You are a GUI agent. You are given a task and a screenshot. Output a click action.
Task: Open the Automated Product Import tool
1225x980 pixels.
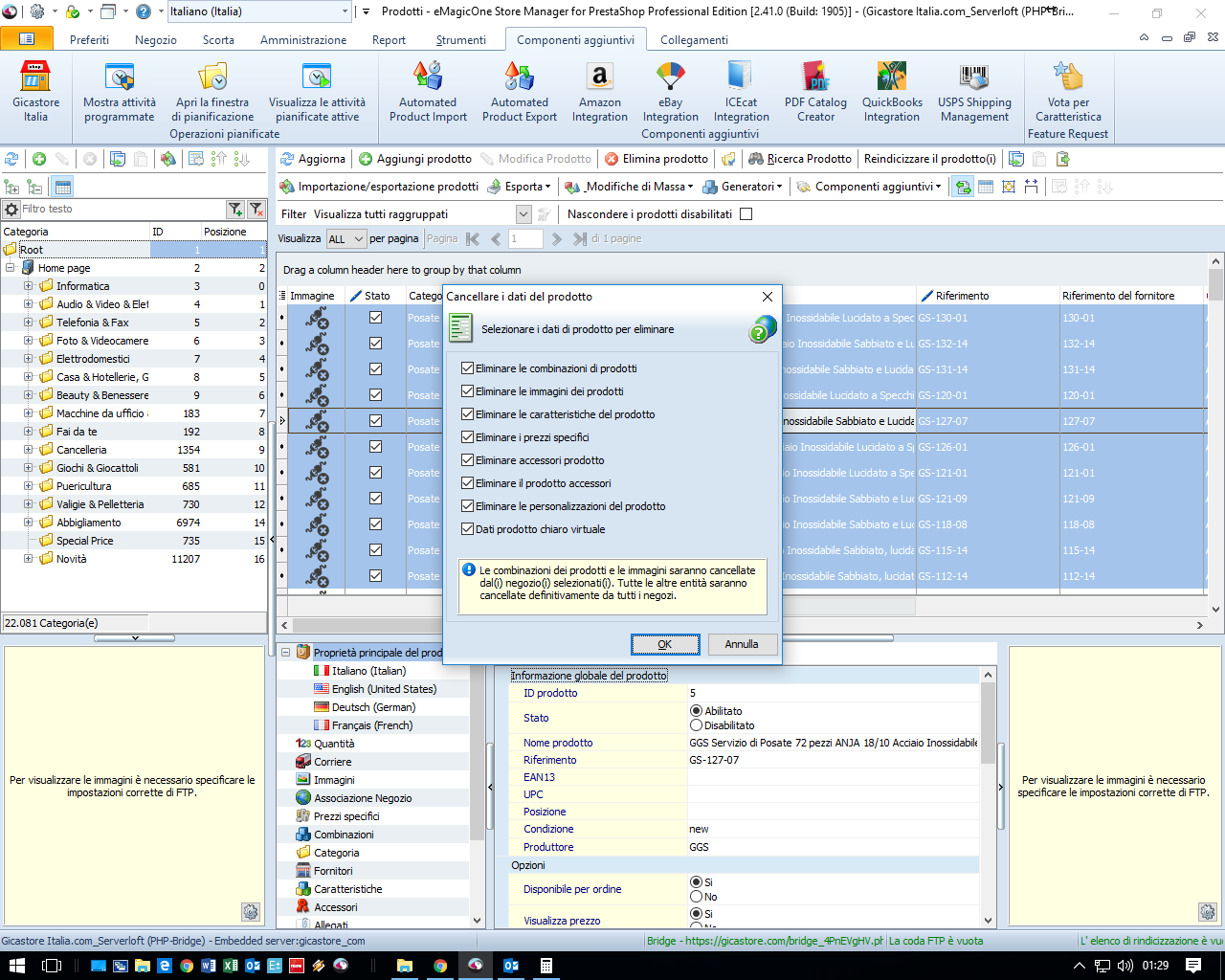(x=428, y=92)
